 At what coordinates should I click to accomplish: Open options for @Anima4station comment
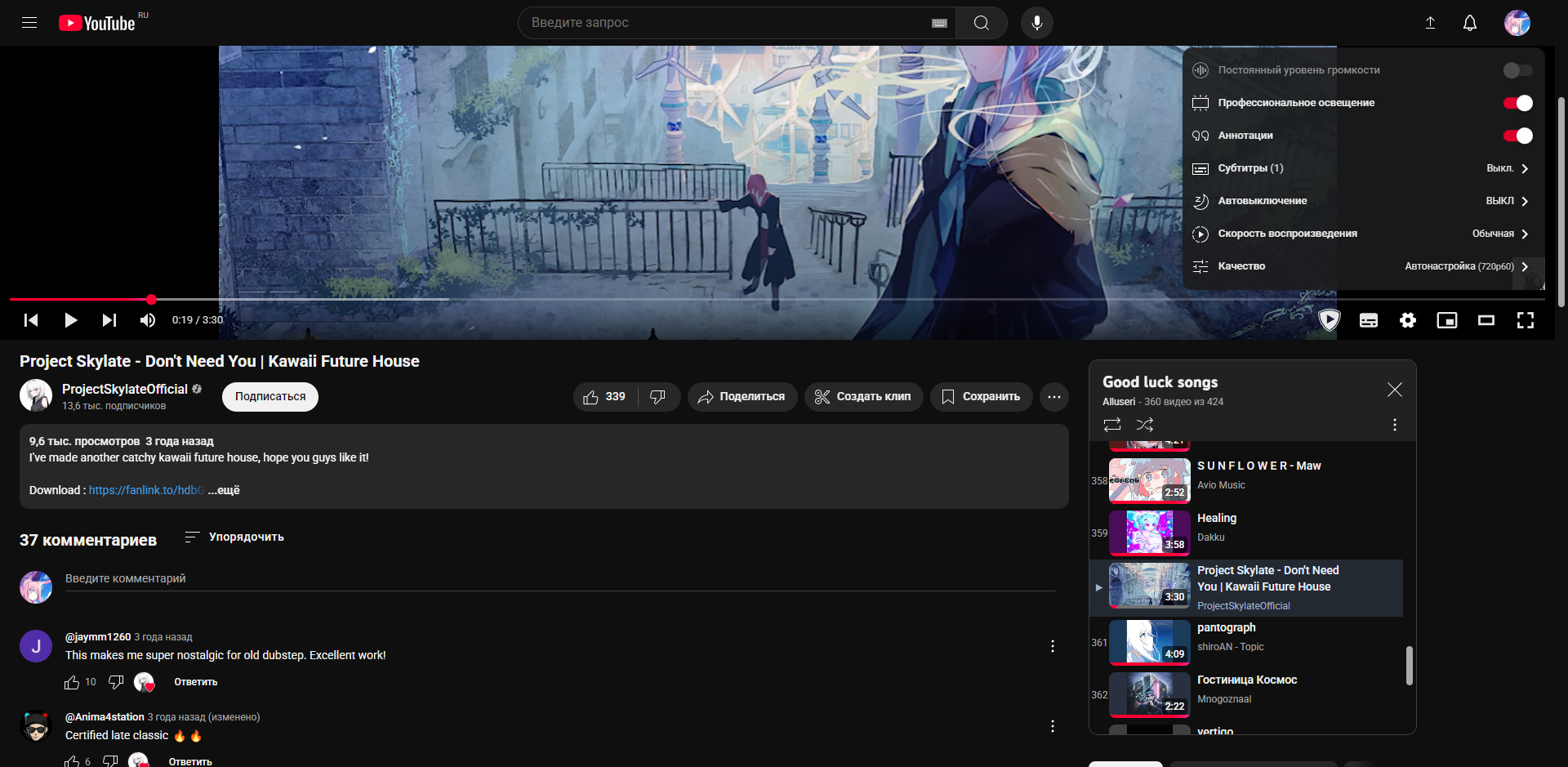pos(1053,726)
